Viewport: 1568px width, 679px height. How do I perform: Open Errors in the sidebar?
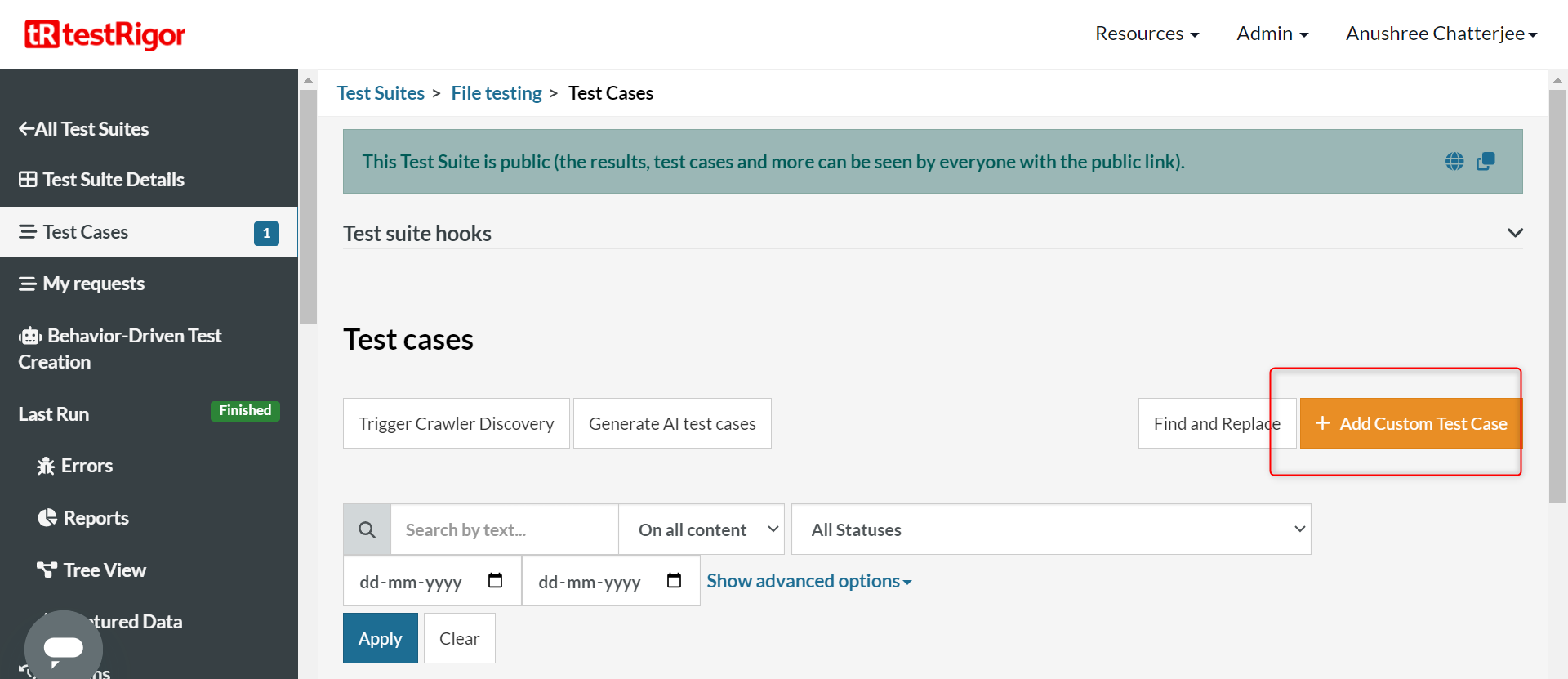tap(87, 466)
